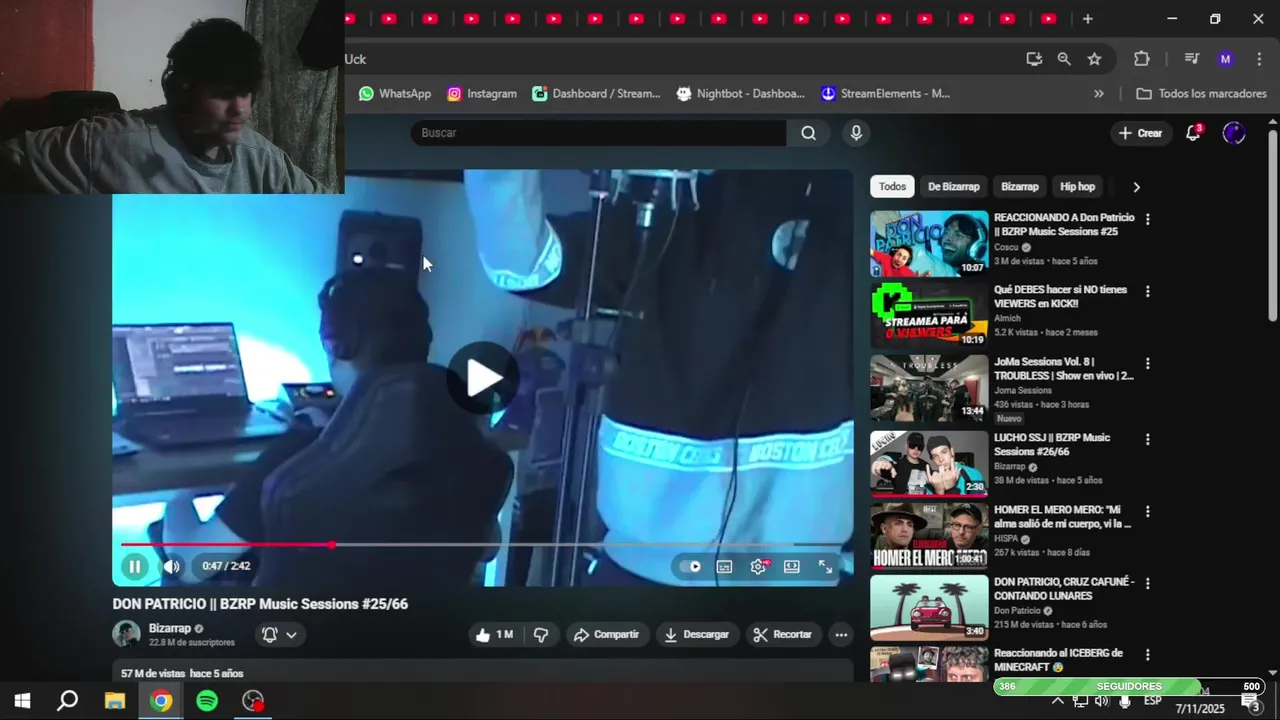Click the Chrome zoom magnifier icon

(1064, 59)
